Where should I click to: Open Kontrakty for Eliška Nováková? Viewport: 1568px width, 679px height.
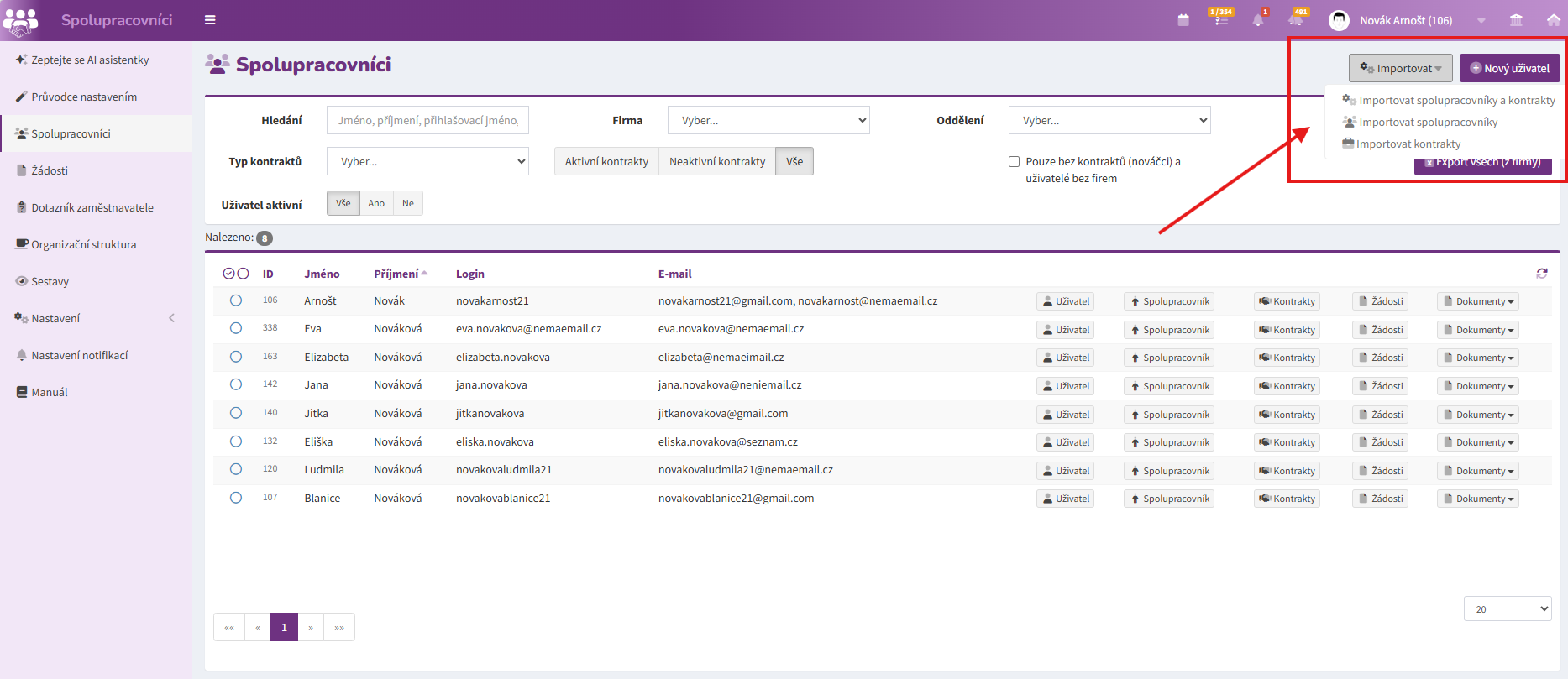point(1287,442)
